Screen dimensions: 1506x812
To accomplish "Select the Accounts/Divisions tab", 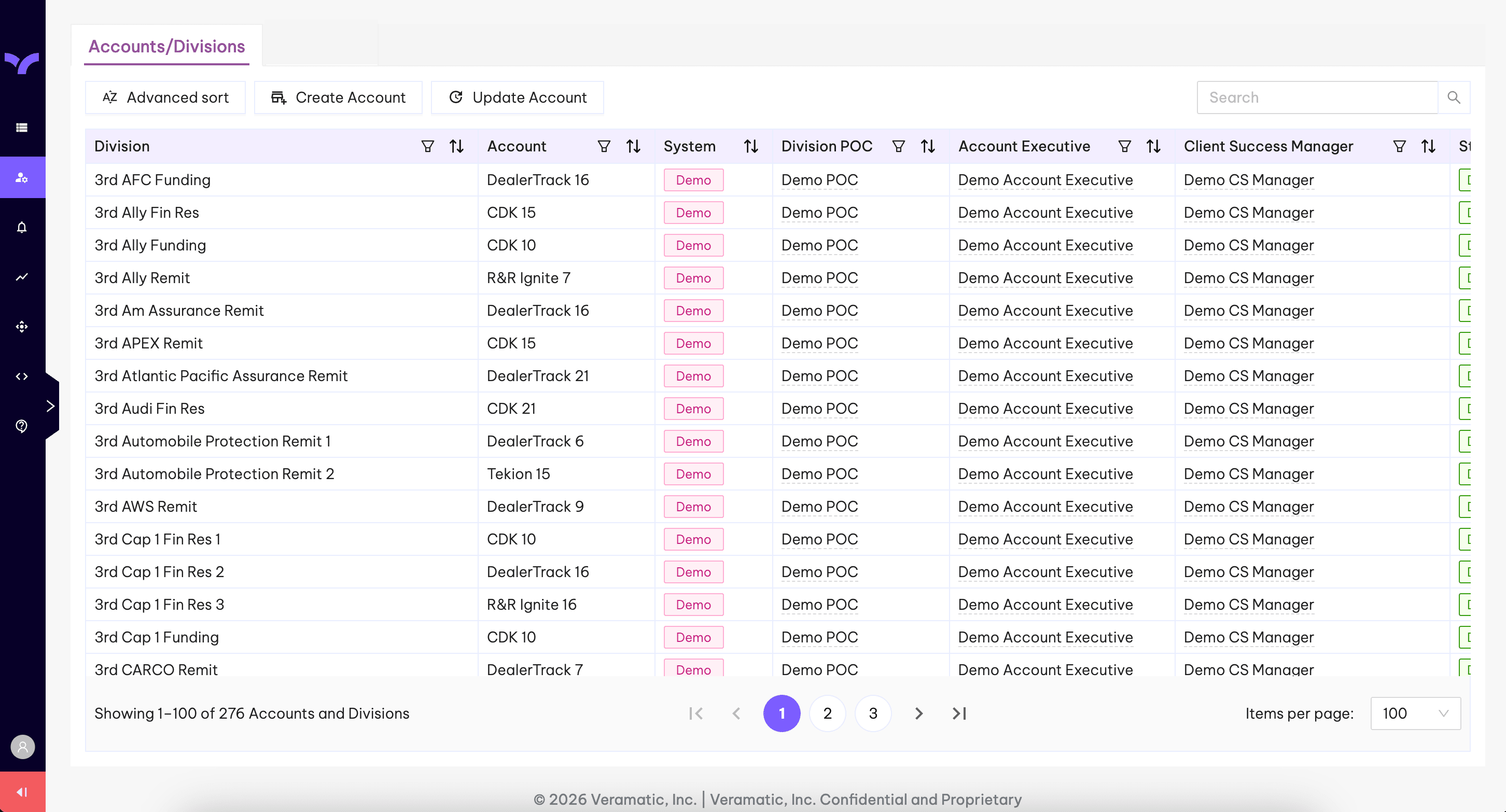I will pos(166,46).
